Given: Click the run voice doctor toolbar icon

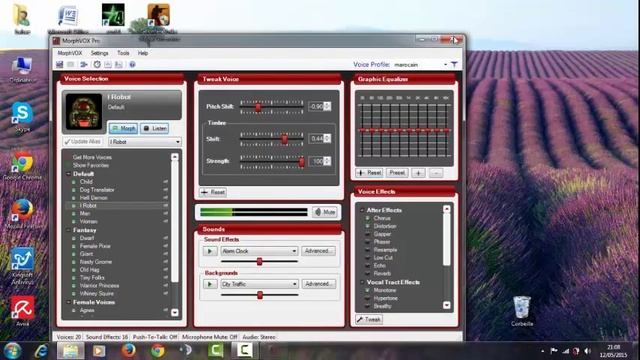Looking at the screenshot, I should click(x=84, y=64).
